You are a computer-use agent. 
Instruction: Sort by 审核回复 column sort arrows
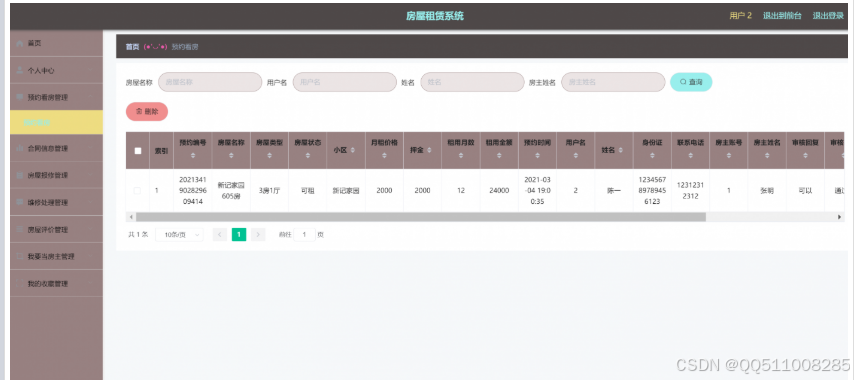click(x=806, y=156)
